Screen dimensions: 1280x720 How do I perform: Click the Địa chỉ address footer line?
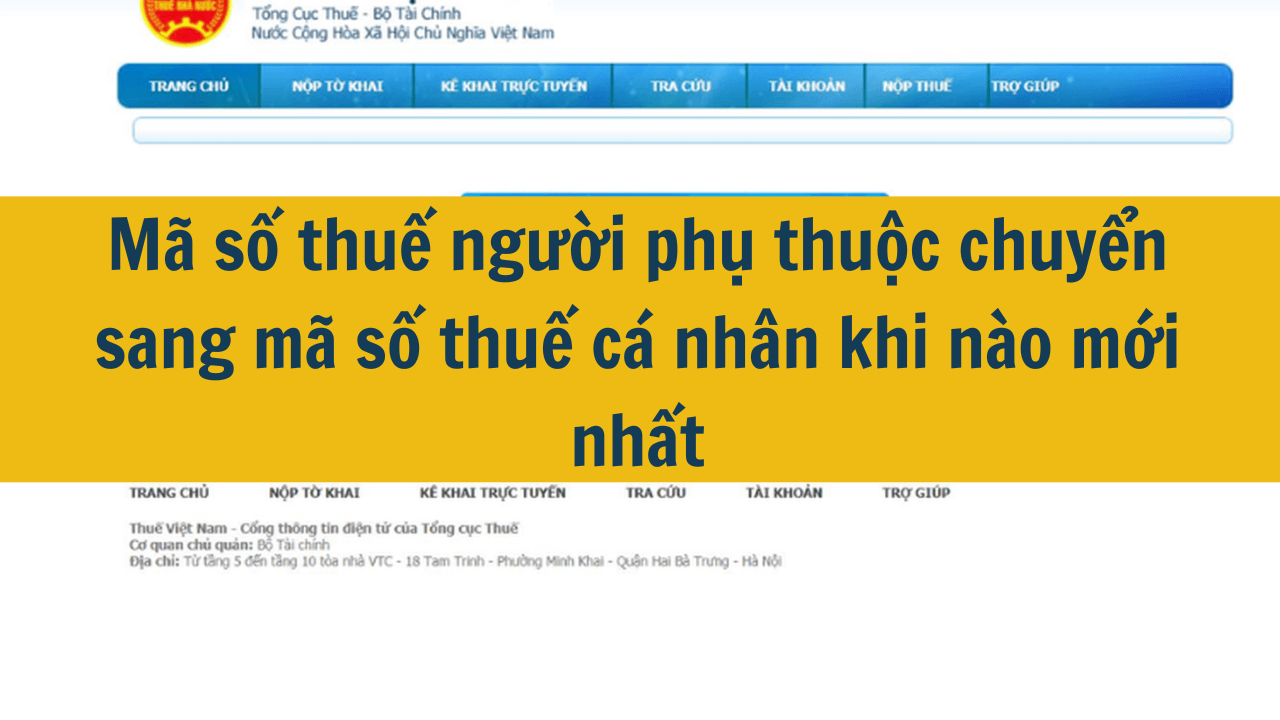(x=455, y=562)
